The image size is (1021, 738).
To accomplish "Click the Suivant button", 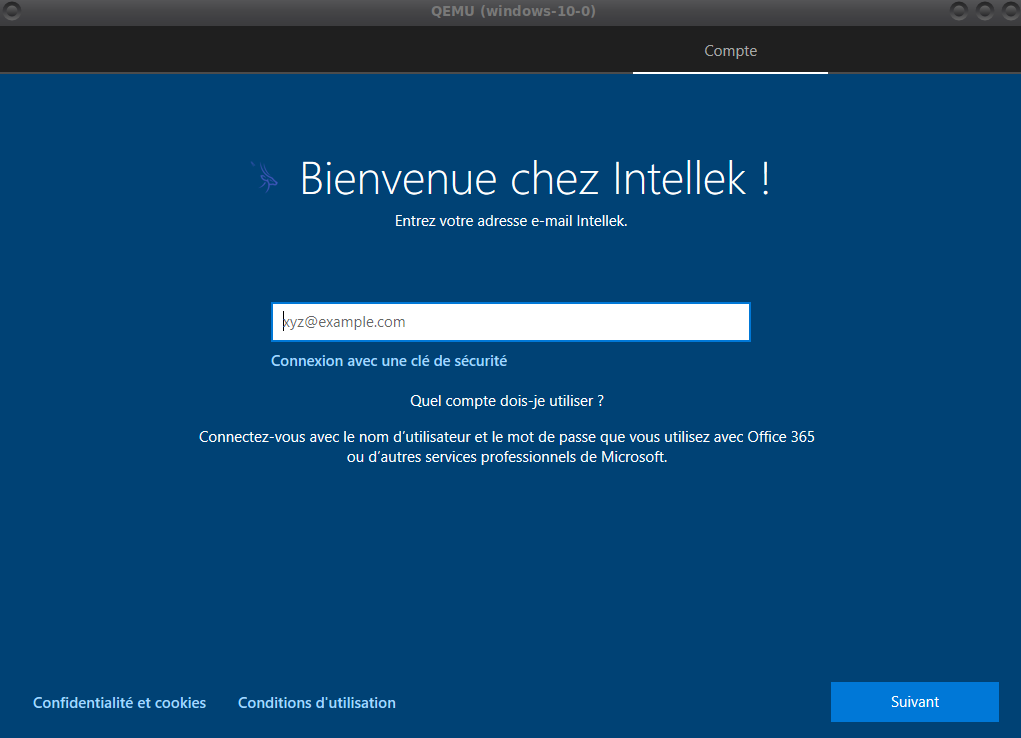I will tap(914, 702).
